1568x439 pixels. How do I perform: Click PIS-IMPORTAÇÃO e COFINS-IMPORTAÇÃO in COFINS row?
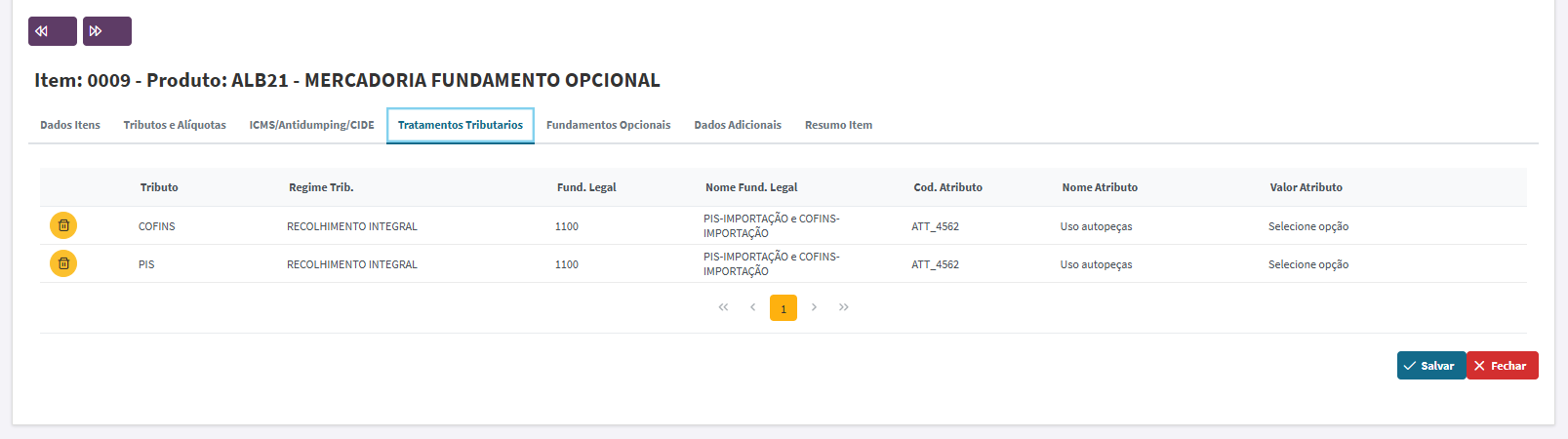tap(772, 225)
